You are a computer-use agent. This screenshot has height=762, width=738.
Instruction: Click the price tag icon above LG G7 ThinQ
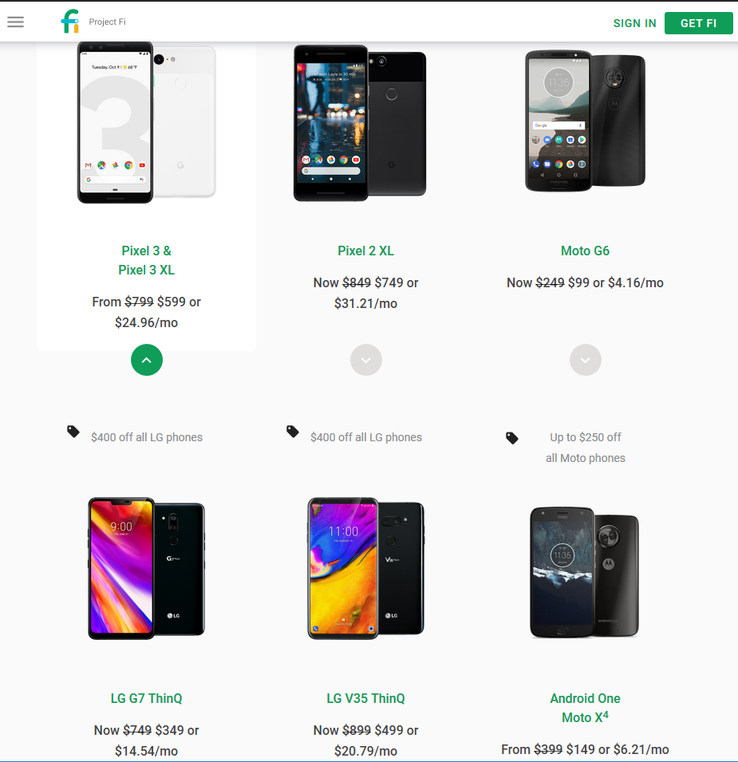click(73, 431)
